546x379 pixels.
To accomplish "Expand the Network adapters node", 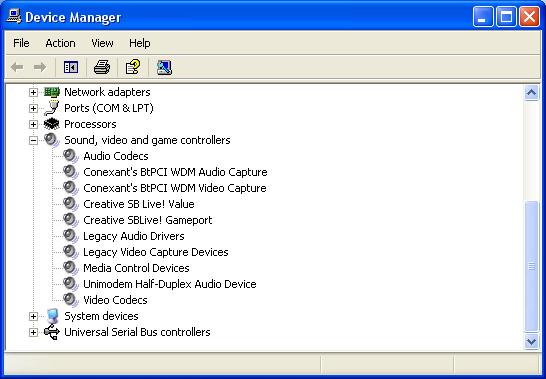I will tap(33, 92).
